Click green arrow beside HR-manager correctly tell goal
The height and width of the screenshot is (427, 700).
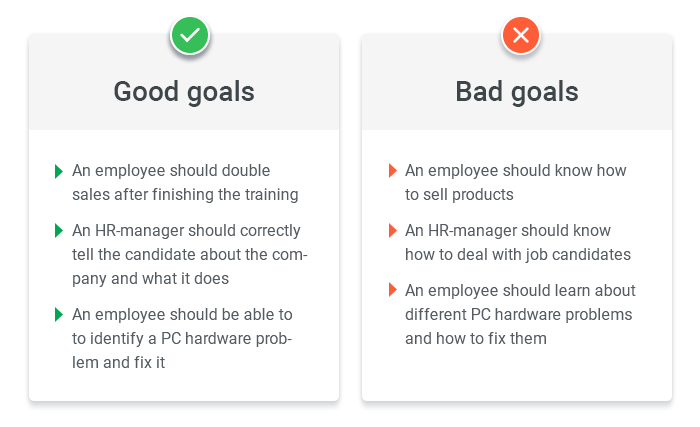click(x=58, y=231)
